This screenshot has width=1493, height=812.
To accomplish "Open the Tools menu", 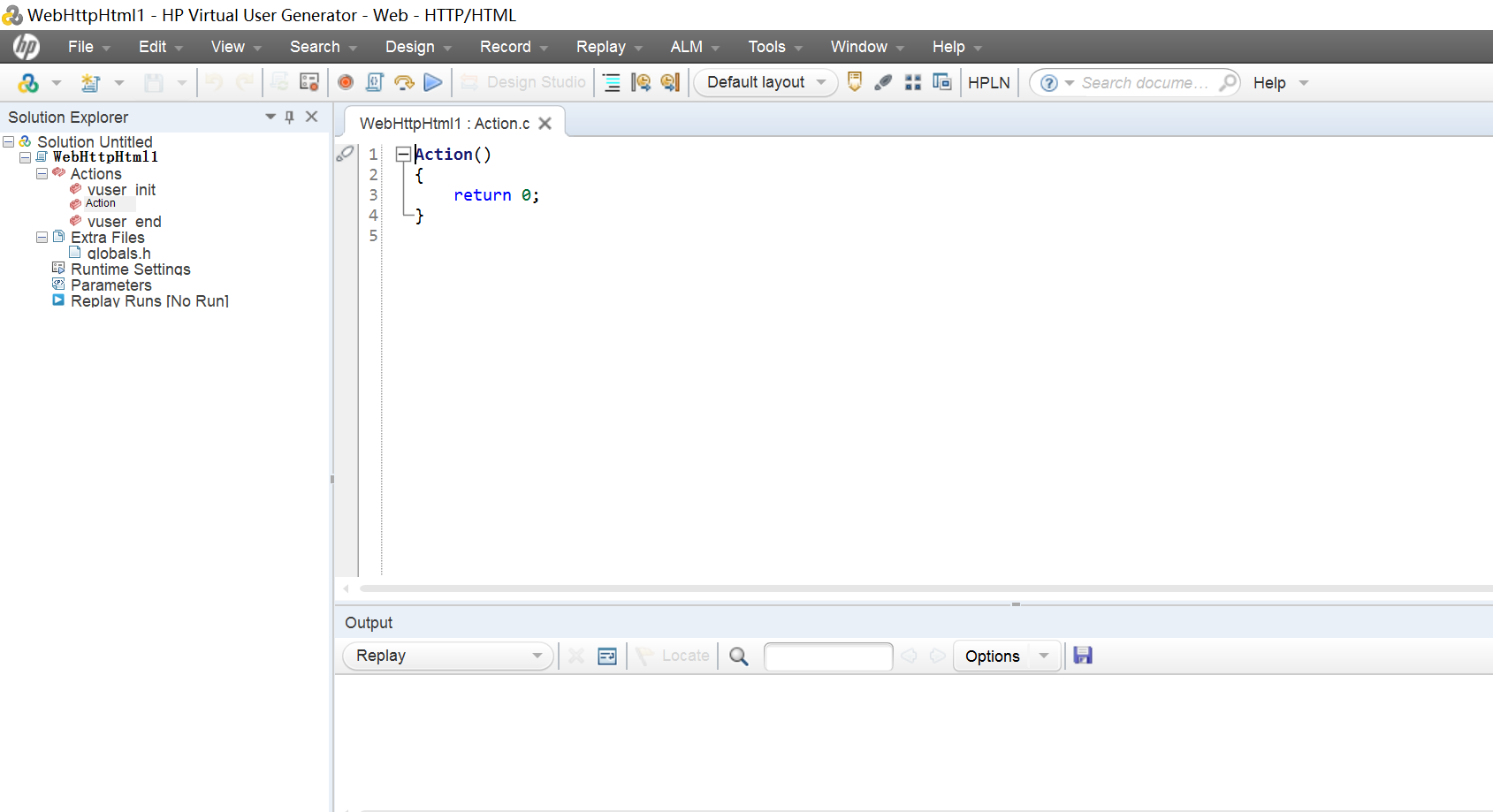I will pyautogui.click(x=774, y=47).
